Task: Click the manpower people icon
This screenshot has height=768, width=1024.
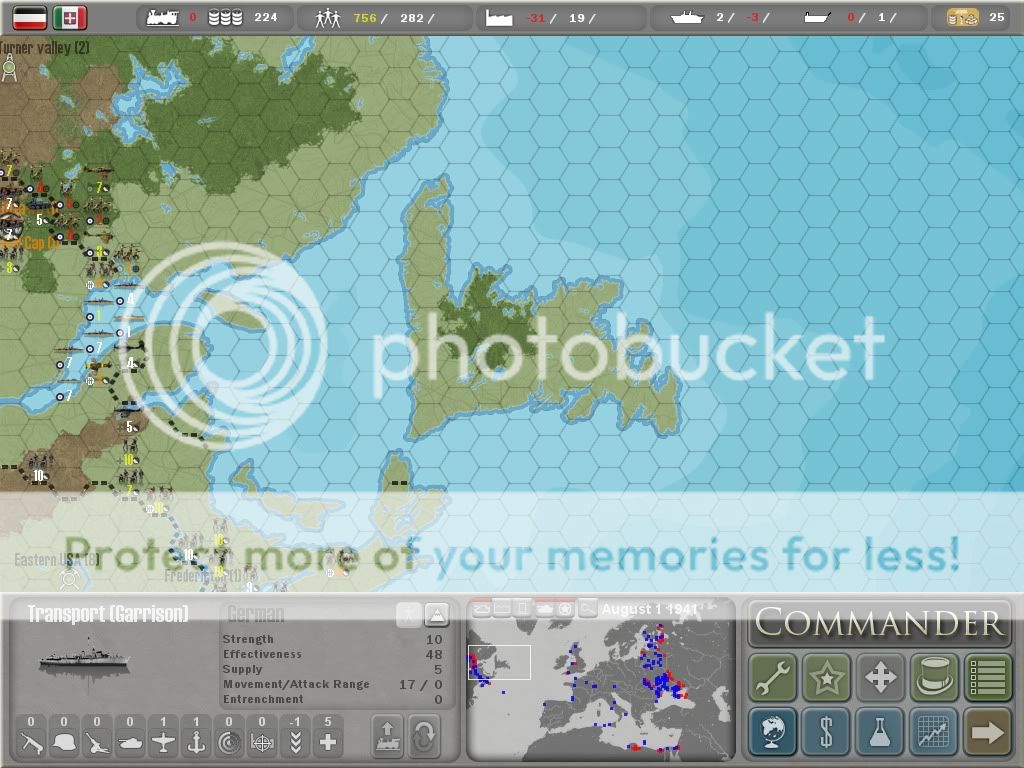Action: pyautogui.click(x=328, y=18)
